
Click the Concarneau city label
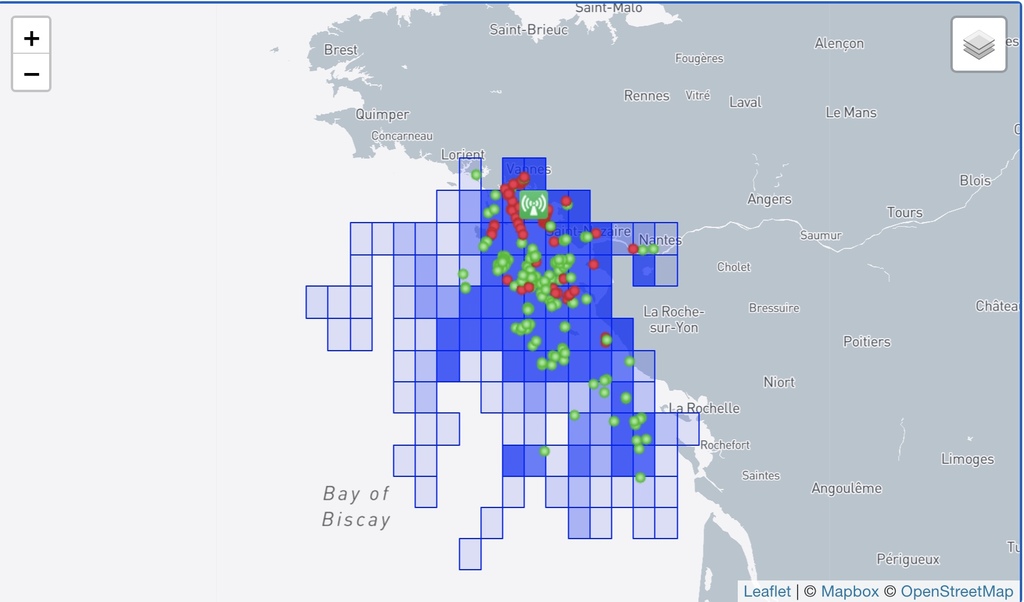click(402, 136)
